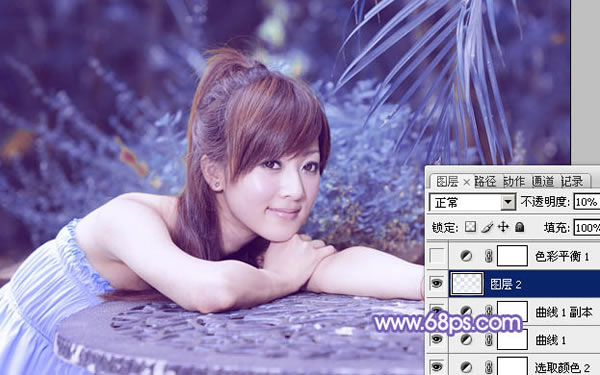Click the lock image pixels brush icon
Viewport: 600px width, 375px height.
pos(487,227)
